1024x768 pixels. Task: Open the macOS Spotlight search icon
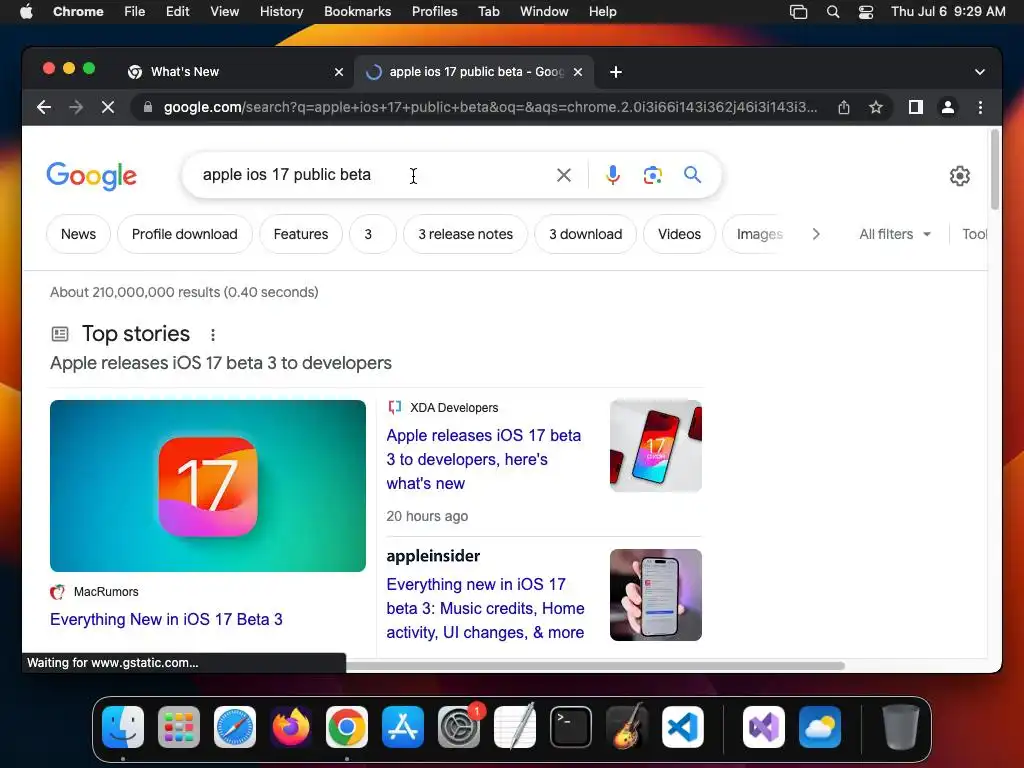click(833, 12)
